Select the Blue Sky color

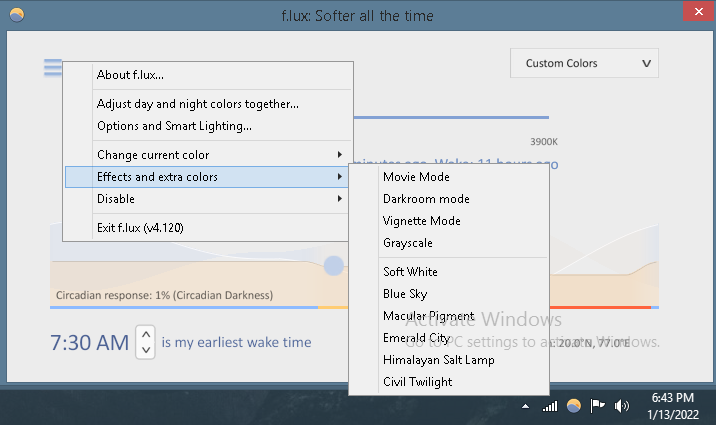click(449, 294)
